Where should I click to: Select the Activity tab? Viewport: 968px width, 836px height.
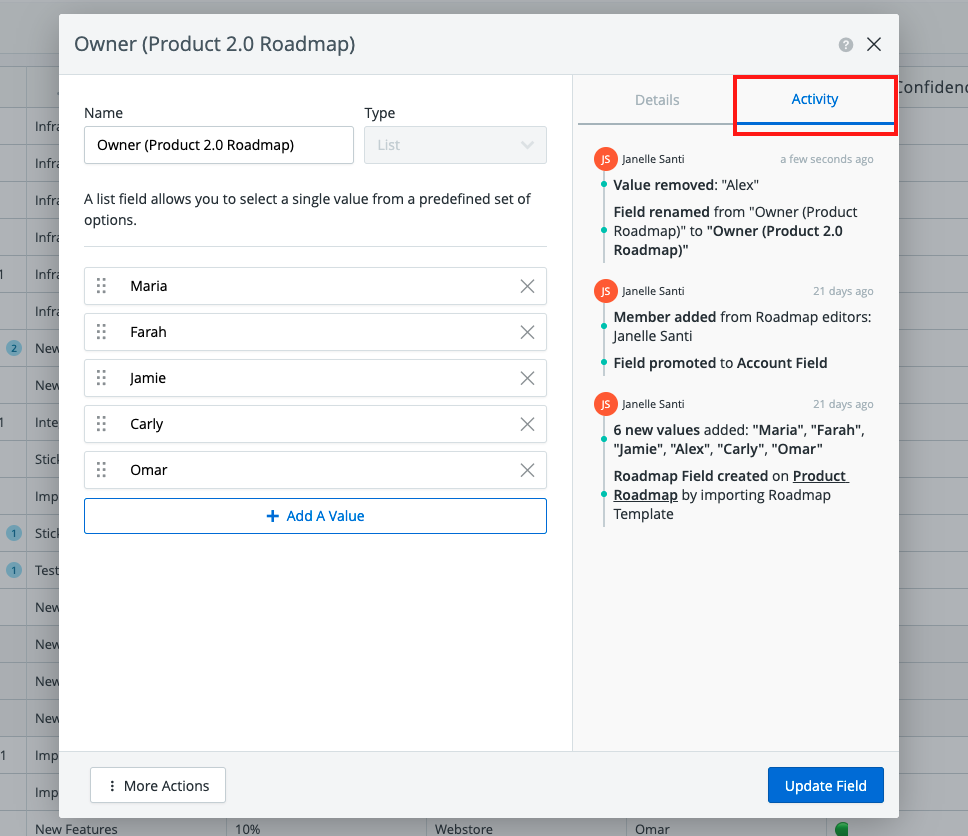815,99
